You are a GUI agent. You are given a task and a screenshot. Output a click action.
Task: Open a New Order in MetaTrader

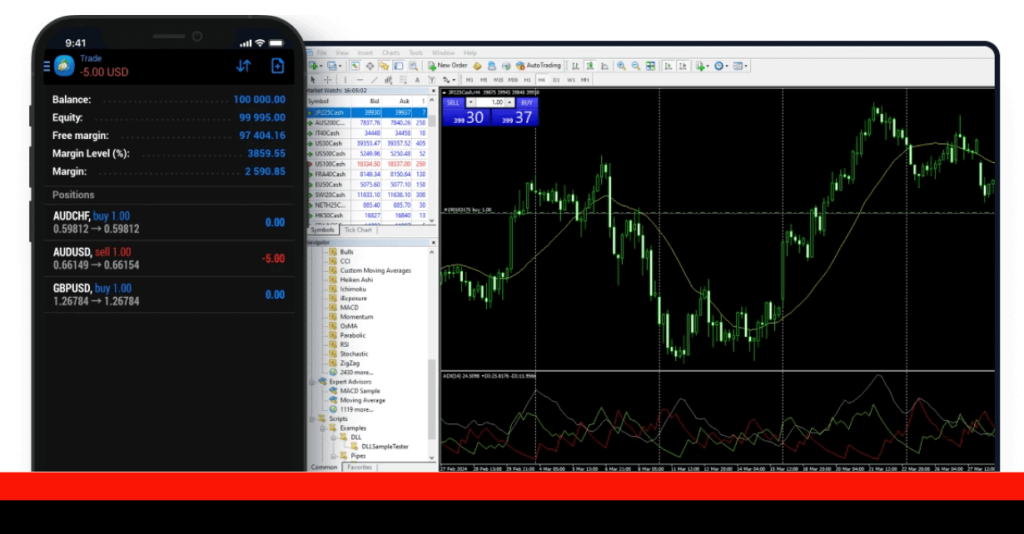(449, 66)
